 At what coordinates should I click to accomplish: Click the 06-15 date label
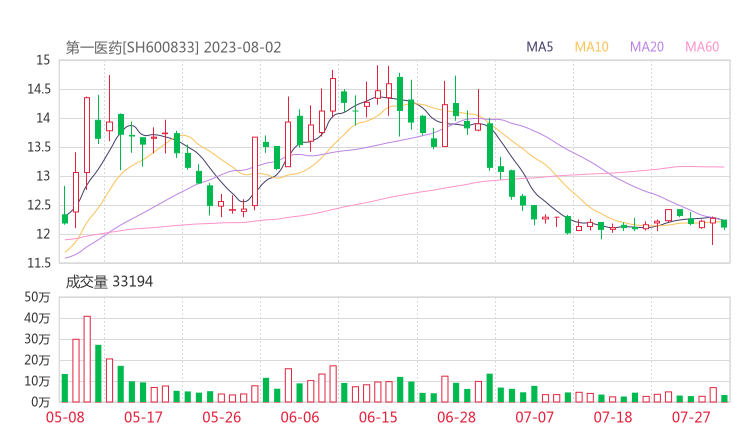pyautogui.click(x=378, y=417)
